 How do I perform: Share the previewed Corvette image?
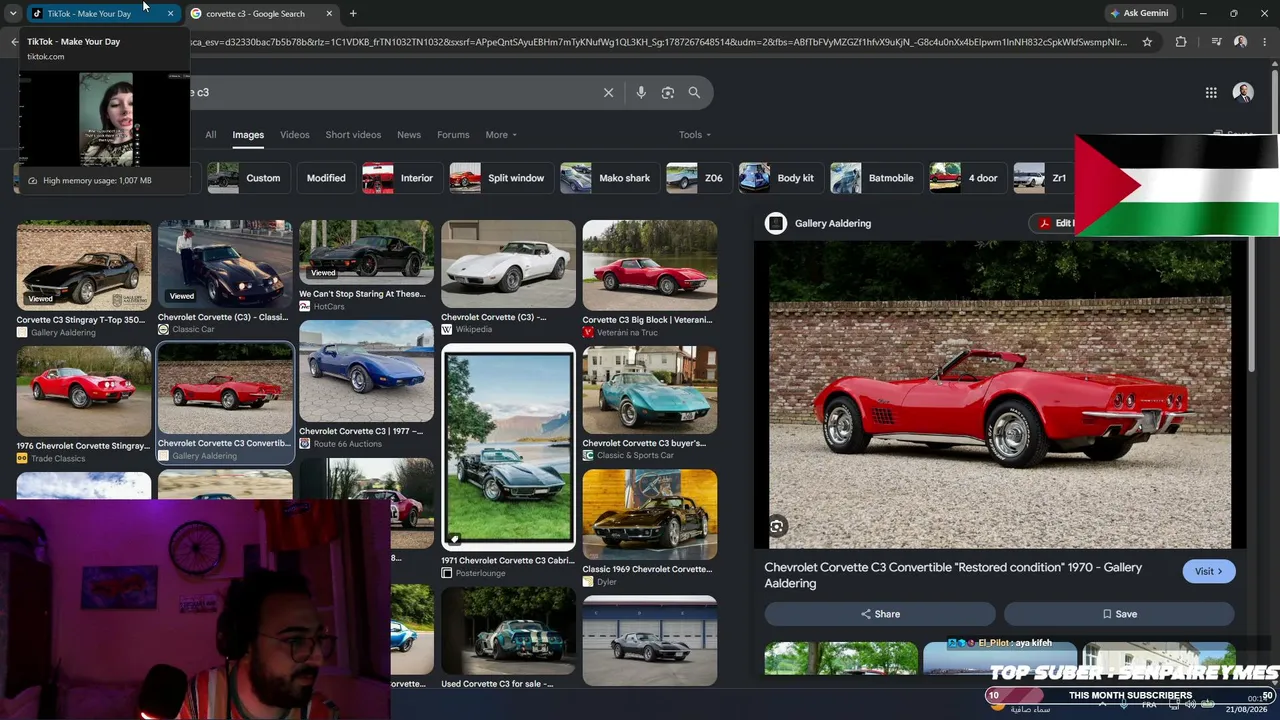click(880, 614)
